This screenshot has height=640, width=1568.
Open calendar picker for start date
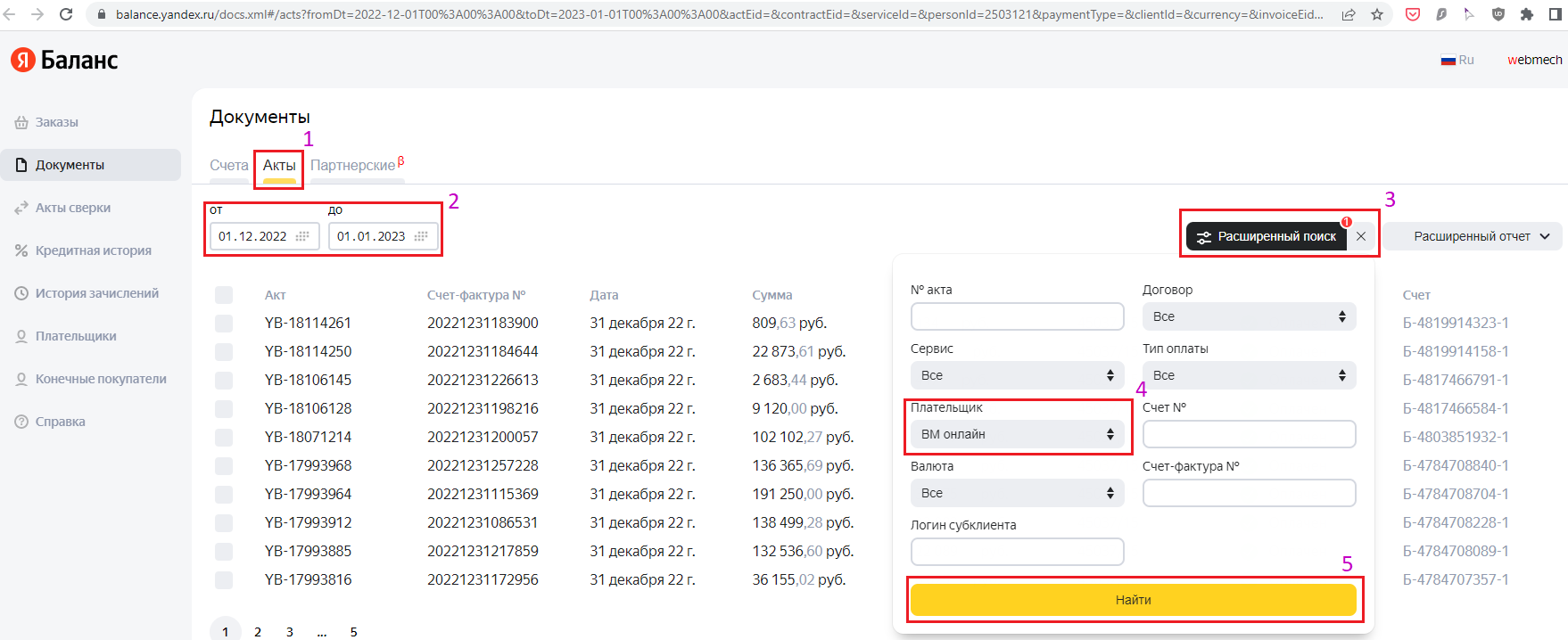[302, 236]
